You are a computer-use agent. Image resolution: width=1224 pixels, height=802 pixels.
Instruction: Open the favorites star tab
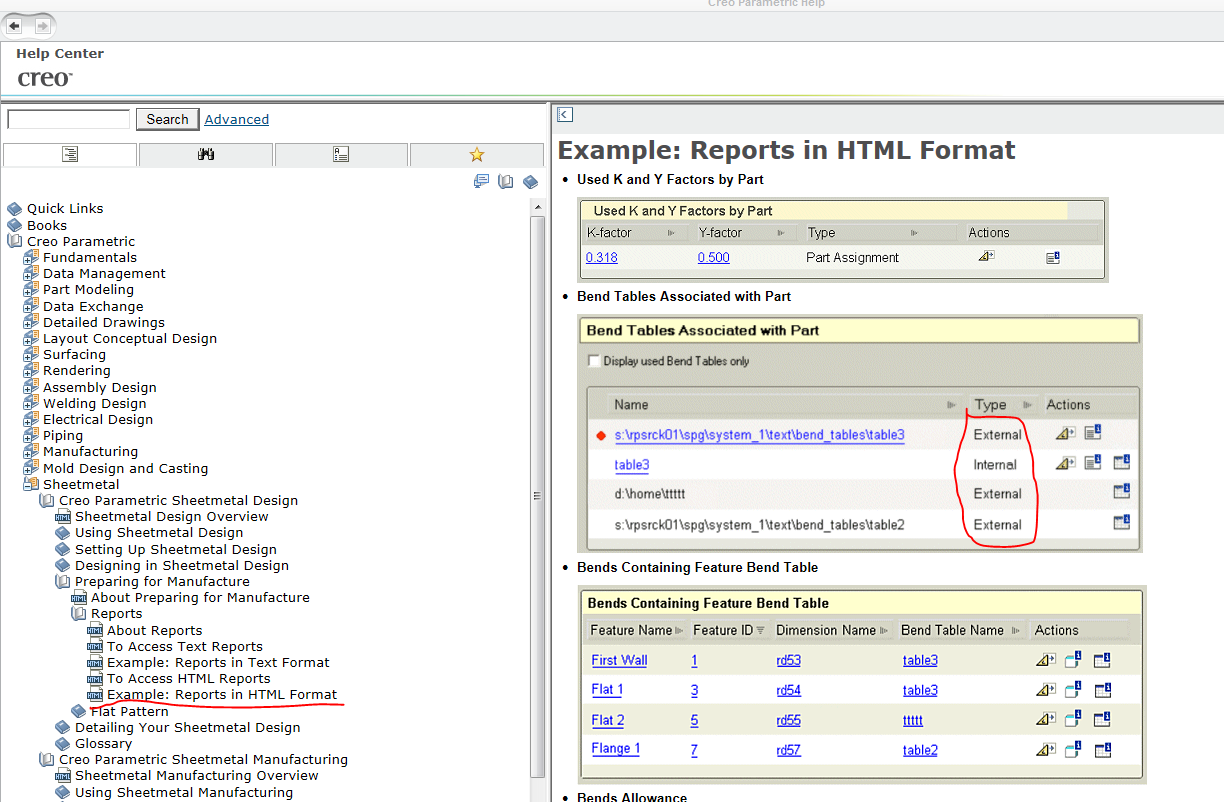coord(477,154)
